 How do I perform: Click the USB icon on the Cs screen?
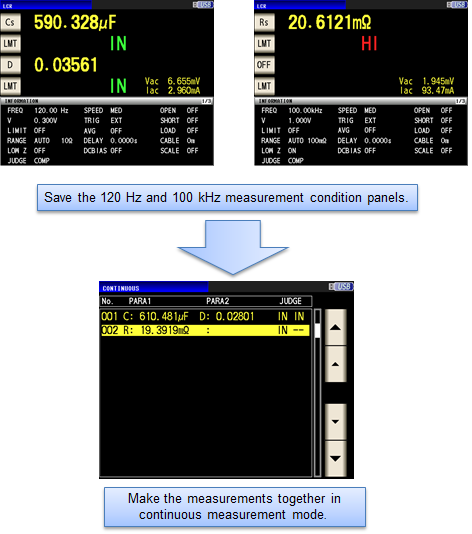(x=203, y=4)
